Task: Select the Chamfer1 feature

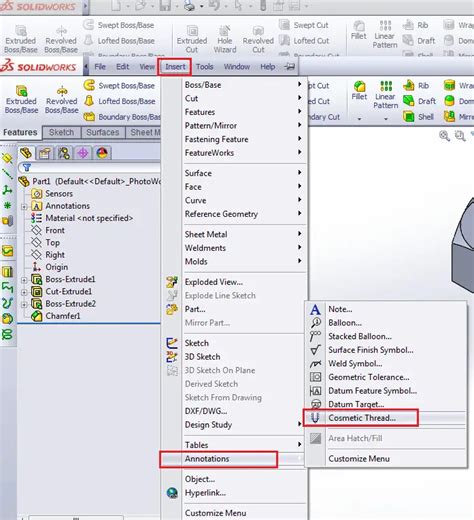Action: pos(56,316)
